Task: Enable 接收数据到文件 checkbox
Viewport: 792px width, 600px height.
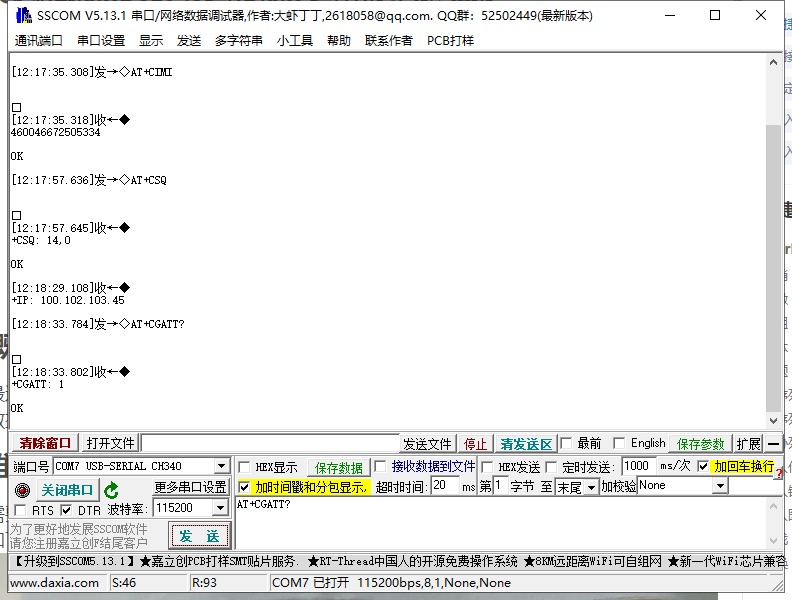Action: (380, 466)
